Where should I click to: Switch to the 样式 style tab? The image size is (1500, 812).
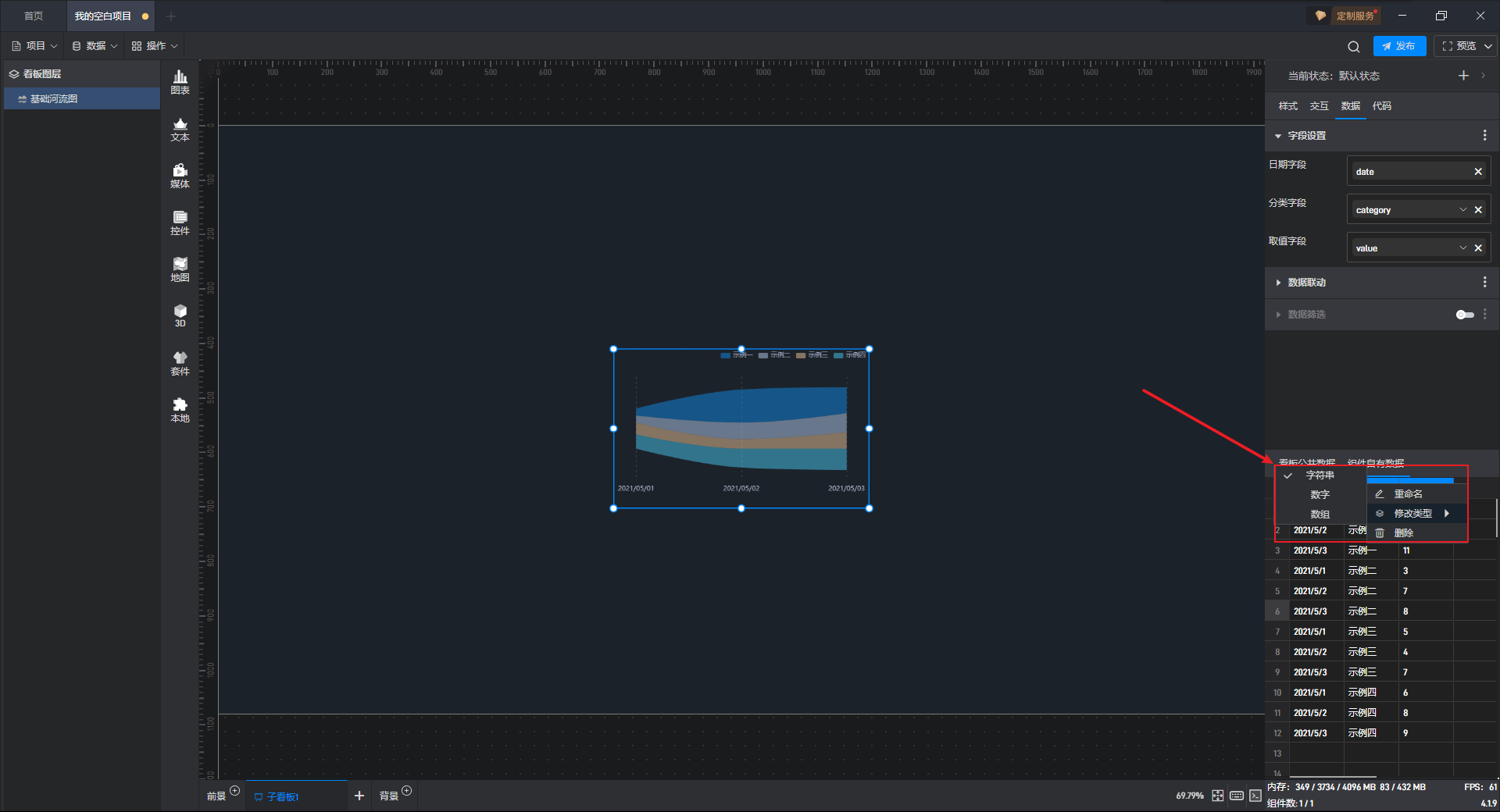(1288, 106)
